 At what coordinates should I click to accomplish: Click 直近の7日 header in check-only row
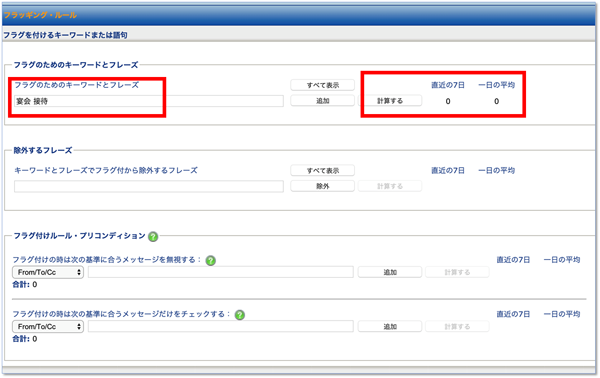pos(513,314)
